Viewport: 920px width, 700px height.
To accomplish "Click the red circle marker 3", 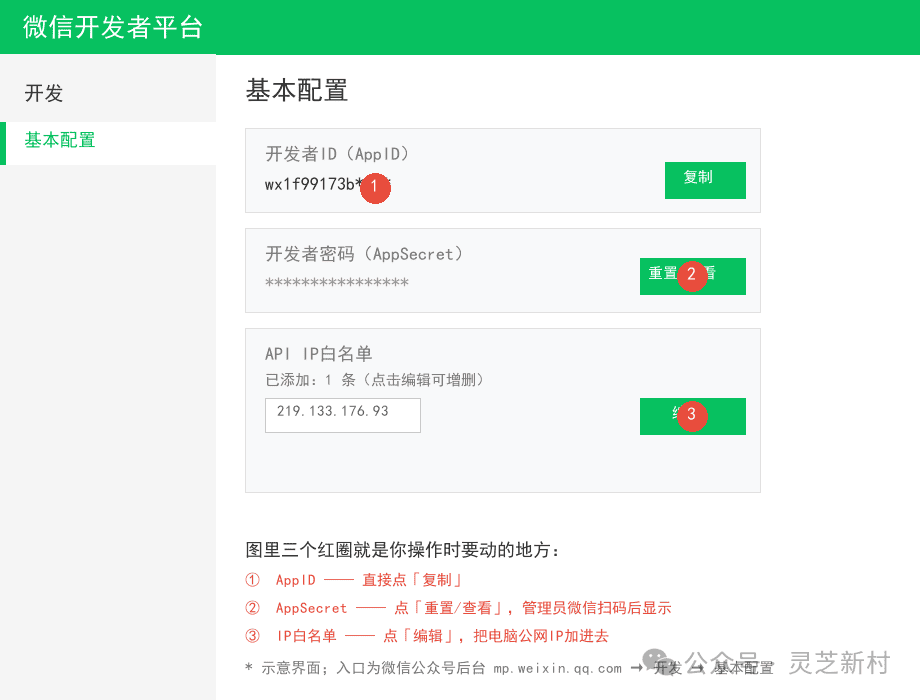I will (692, 416).
